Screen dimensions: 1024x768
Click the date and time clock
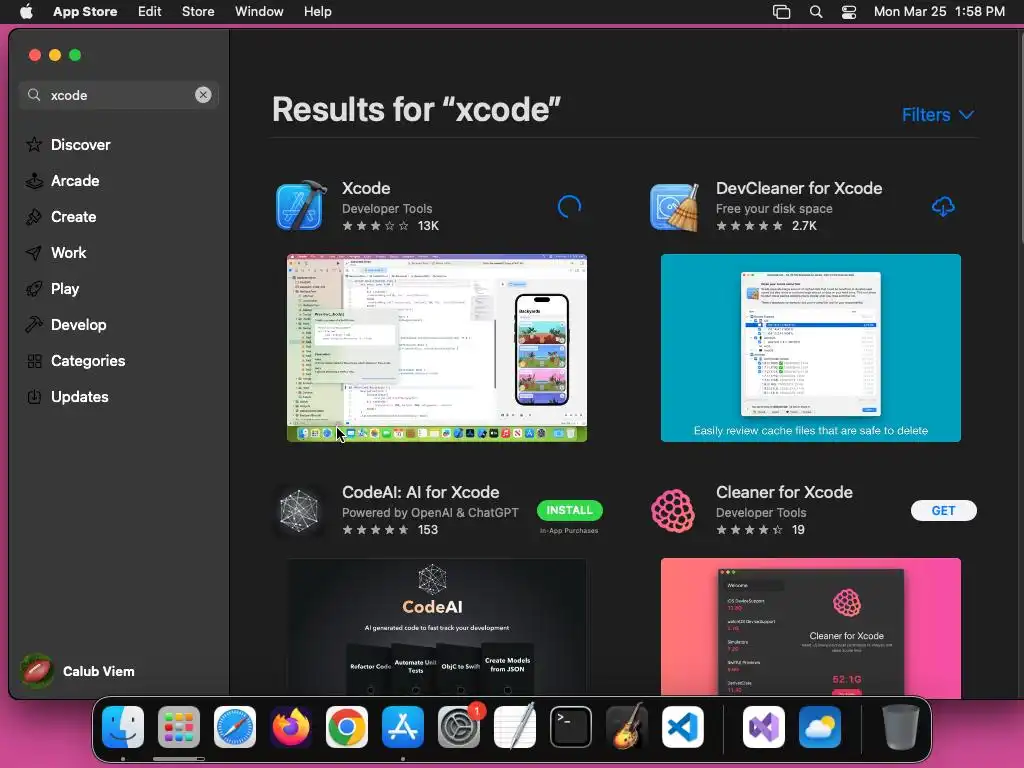pos(939,11)
